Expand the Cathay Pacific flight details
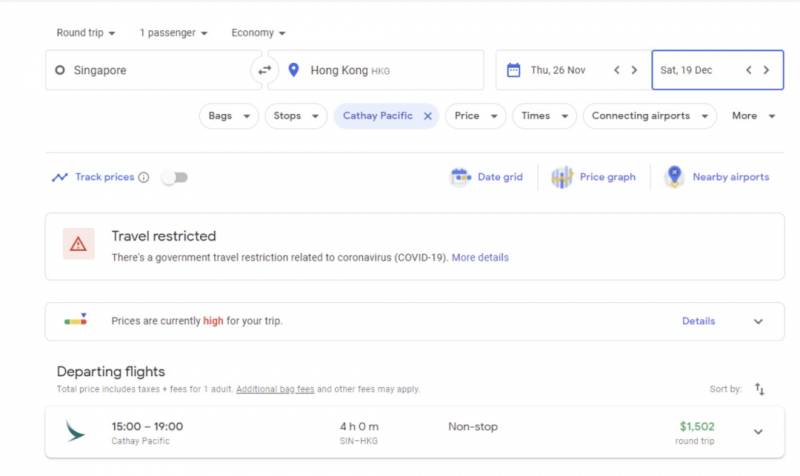 pos(758,432)
